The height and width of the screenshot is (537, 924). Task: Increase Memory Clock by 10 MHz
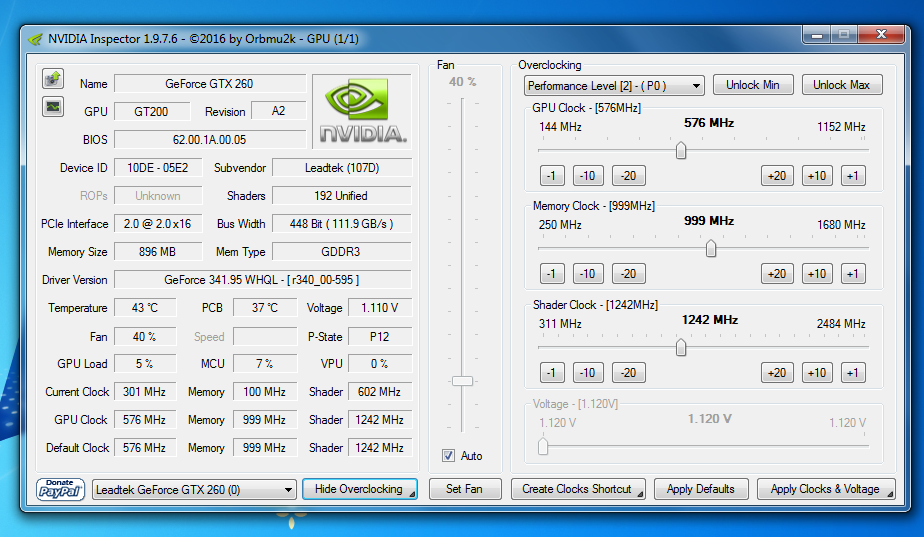pos(817,274)
